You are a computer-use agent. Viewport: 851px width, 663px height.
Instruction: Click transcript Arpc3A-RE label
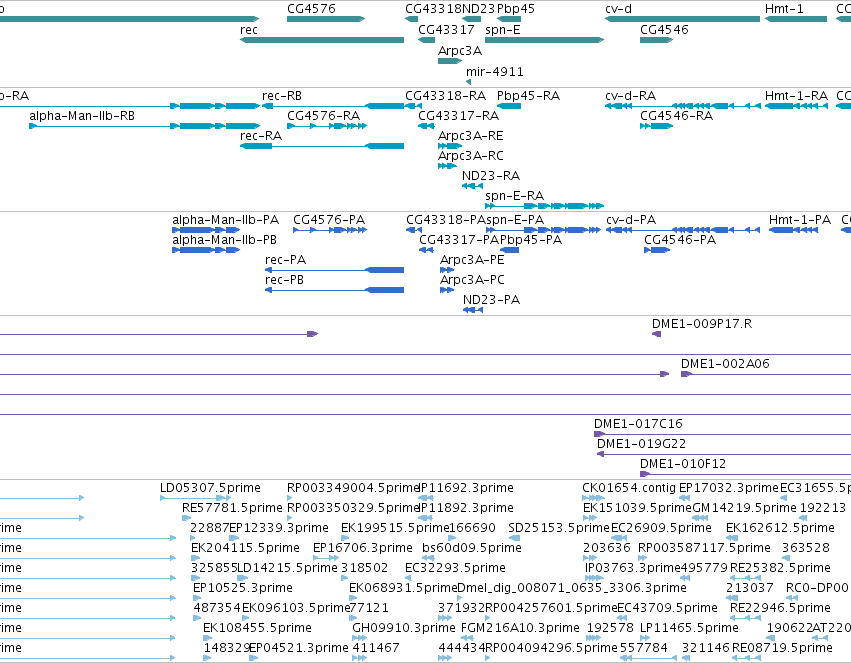click(x=471, y=136)
